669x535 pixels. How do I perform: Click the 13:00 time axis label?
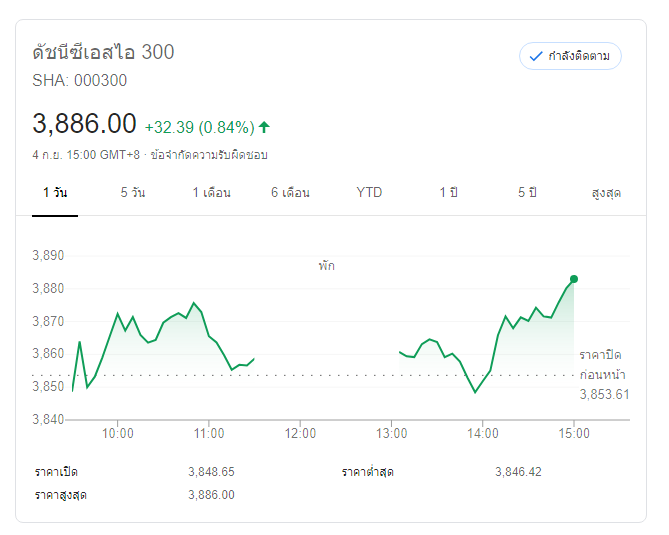coord(392,433)
